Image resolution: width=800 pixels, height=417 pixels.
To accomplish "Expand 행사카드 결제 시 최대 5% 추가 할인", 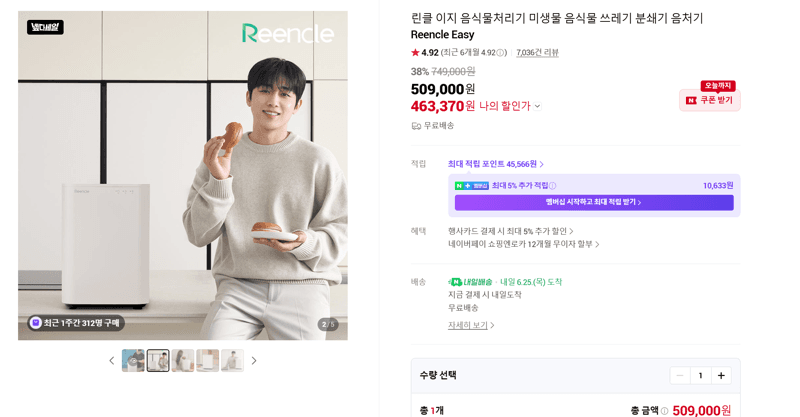I will (511, 231).
